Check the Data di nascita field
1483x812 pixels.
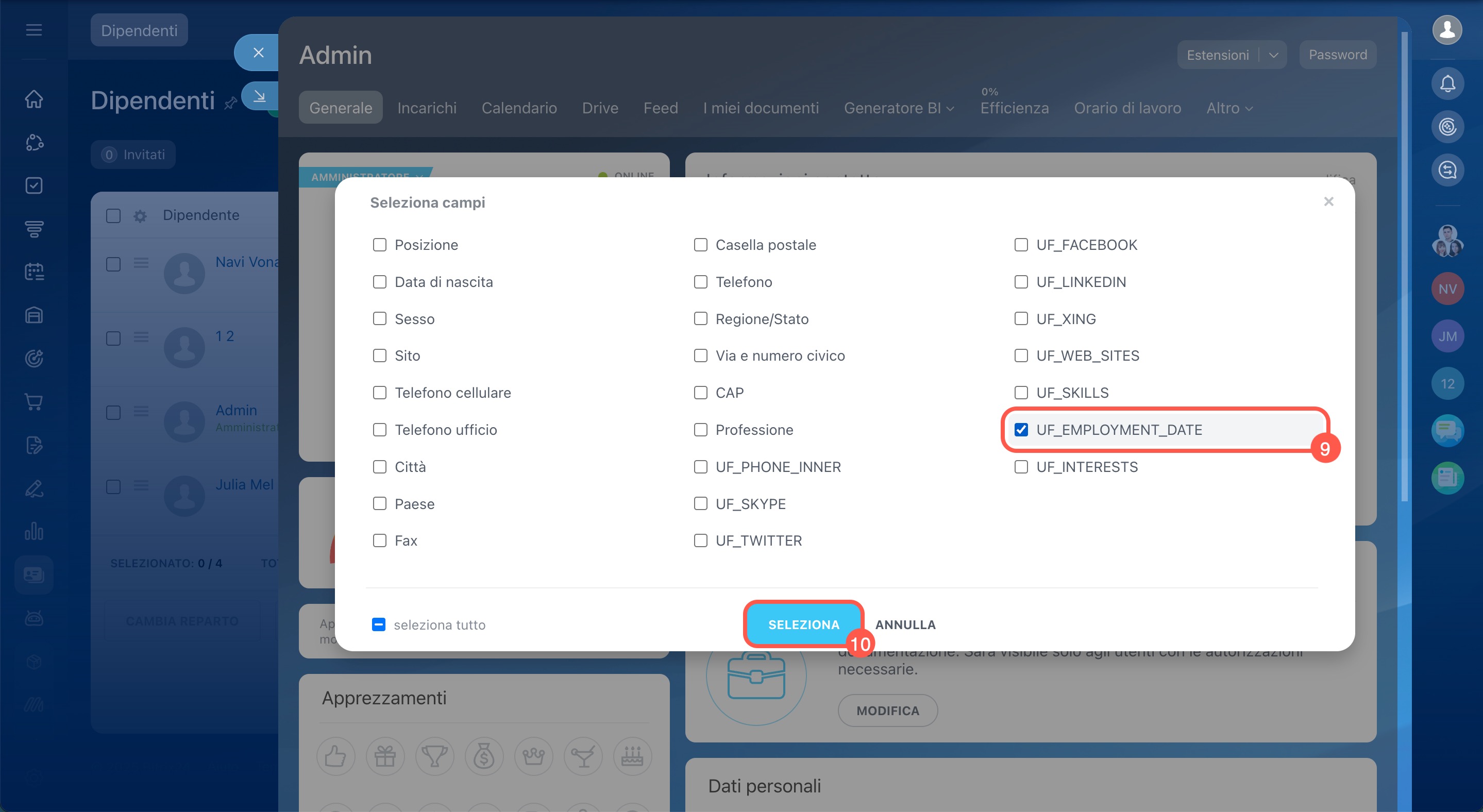[x=379, y=282]
